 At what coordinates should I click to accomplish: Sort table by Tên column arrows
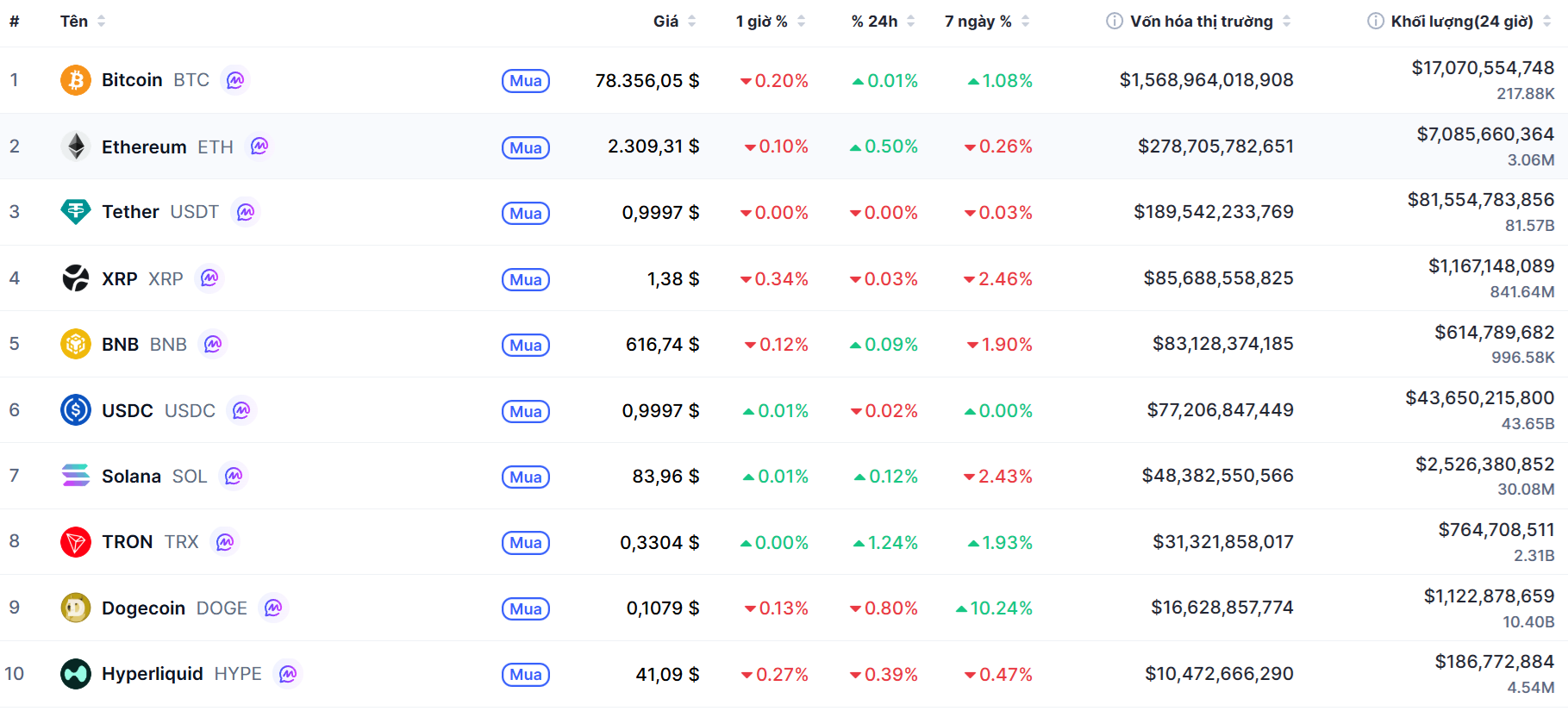click(x=101, y=21)
